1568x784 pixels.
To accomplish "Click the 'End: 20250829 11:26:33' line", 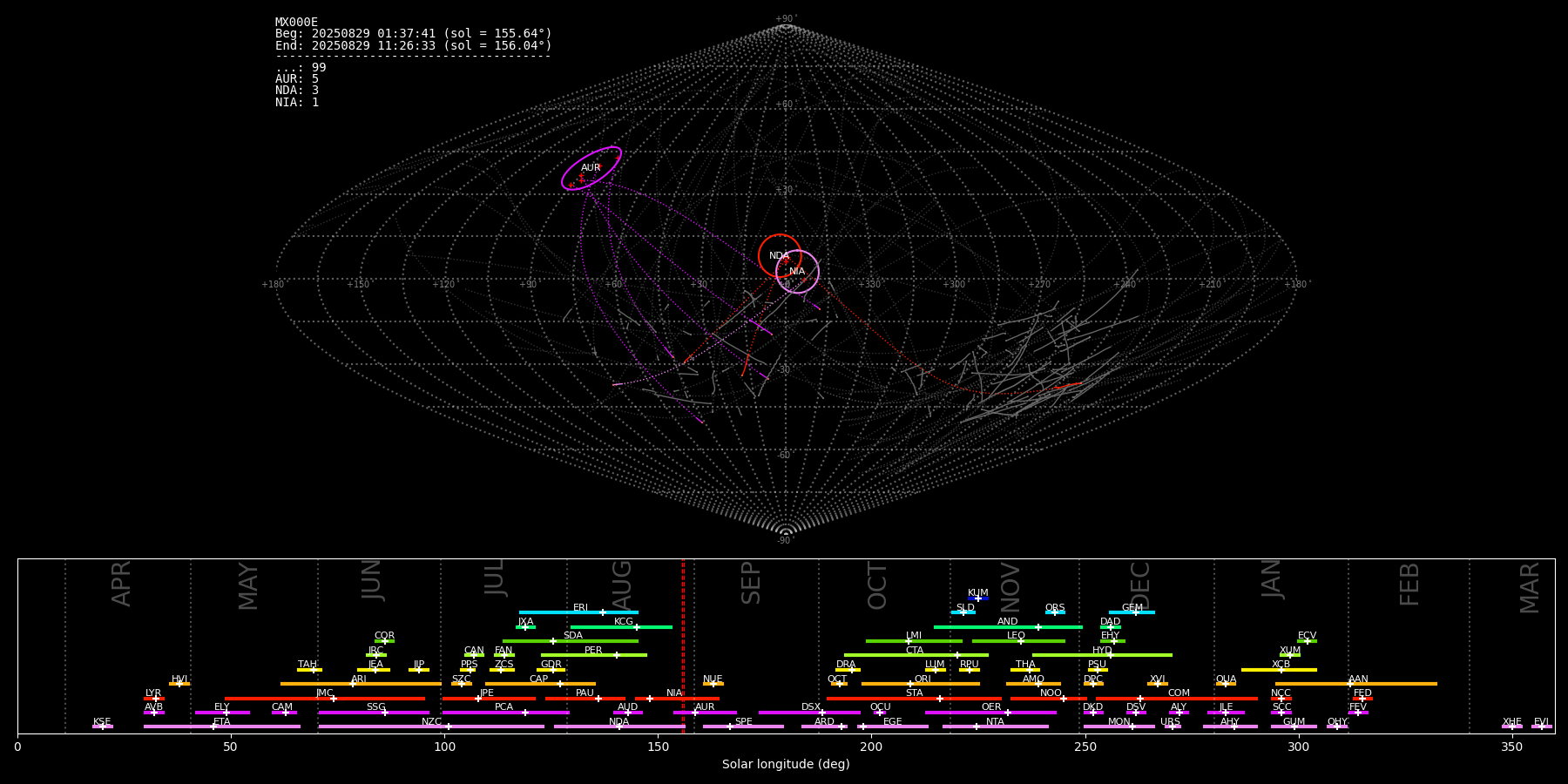I will (413, 45).
